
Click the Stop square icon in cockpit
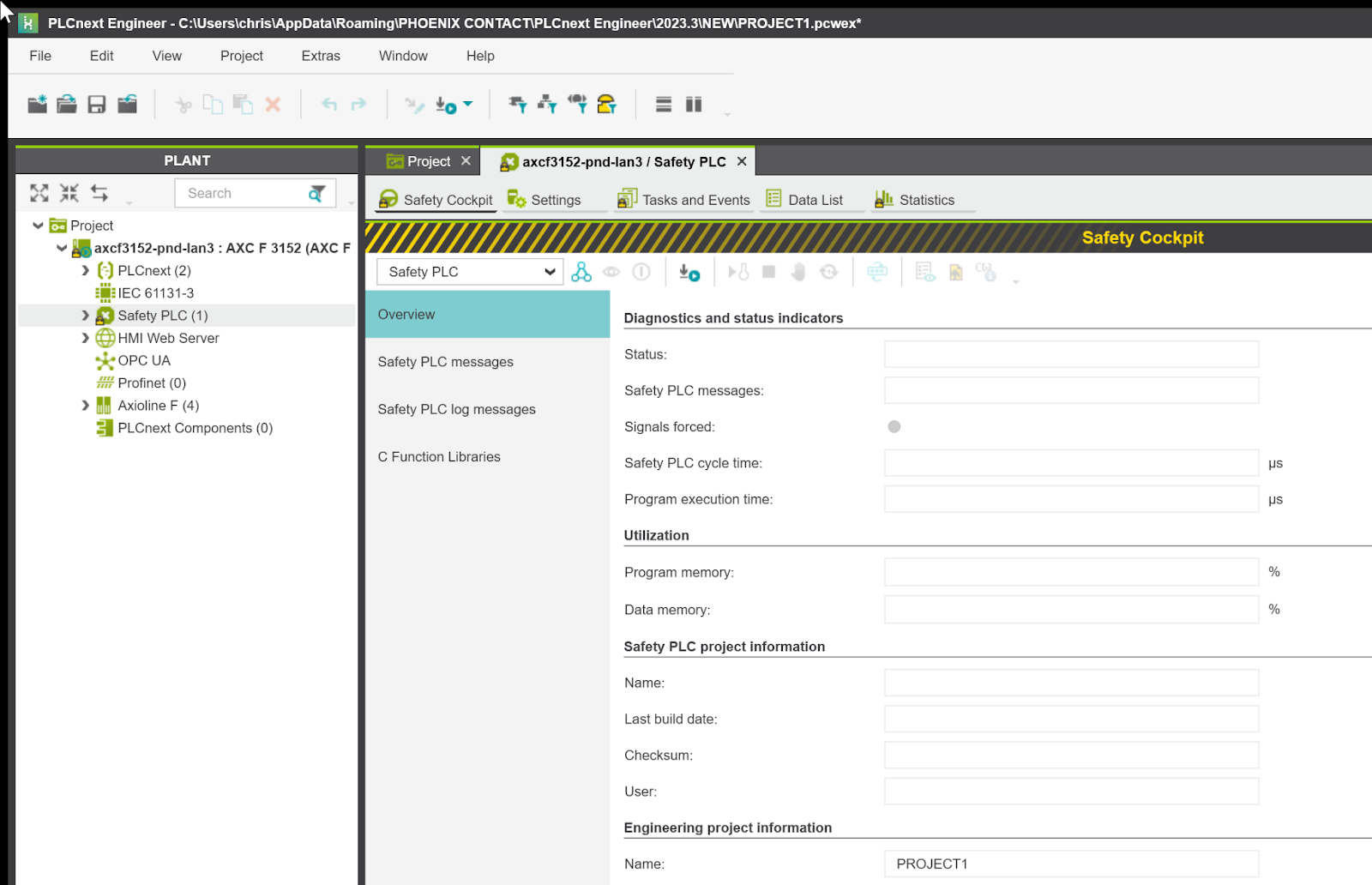pyautogui.click(x=769, y=272)
